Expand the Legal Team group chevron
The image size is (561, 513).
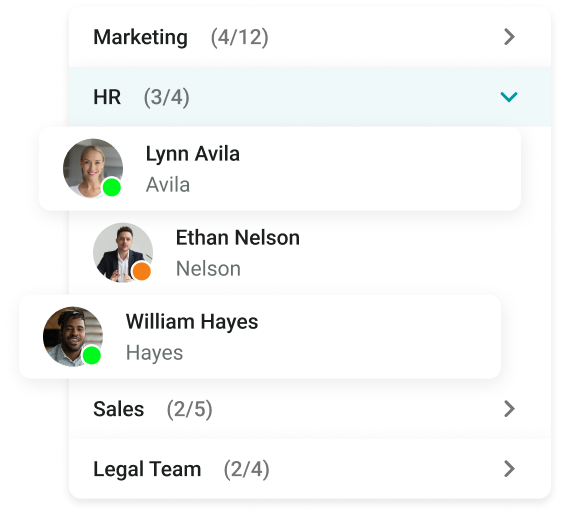pos(509,469)
